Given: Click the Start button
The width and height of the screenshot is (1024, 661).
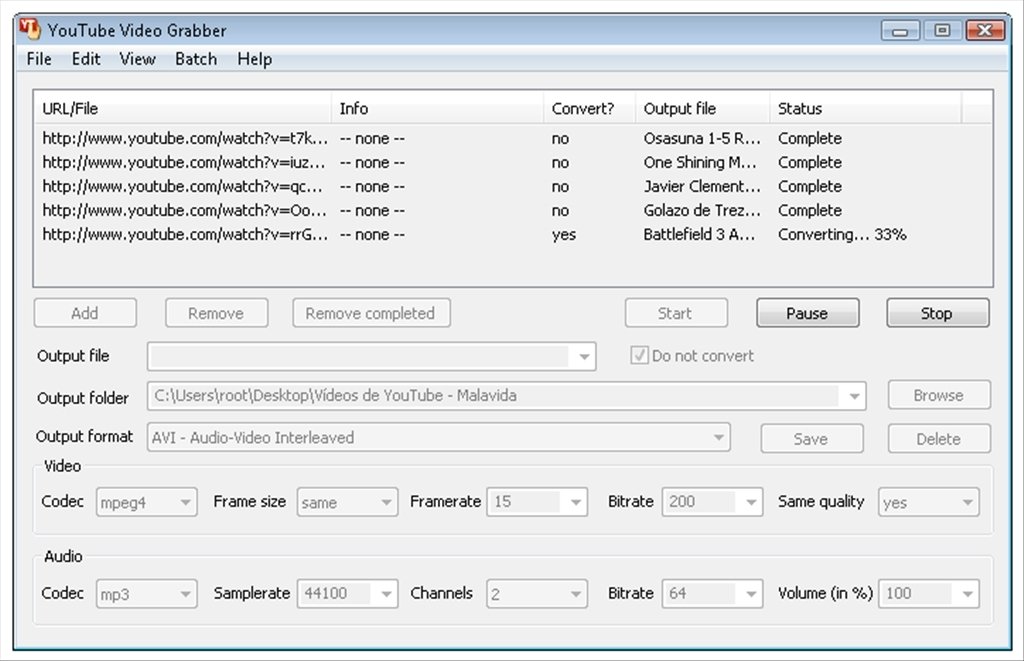Looking at the screenshot, I should 676,313.
